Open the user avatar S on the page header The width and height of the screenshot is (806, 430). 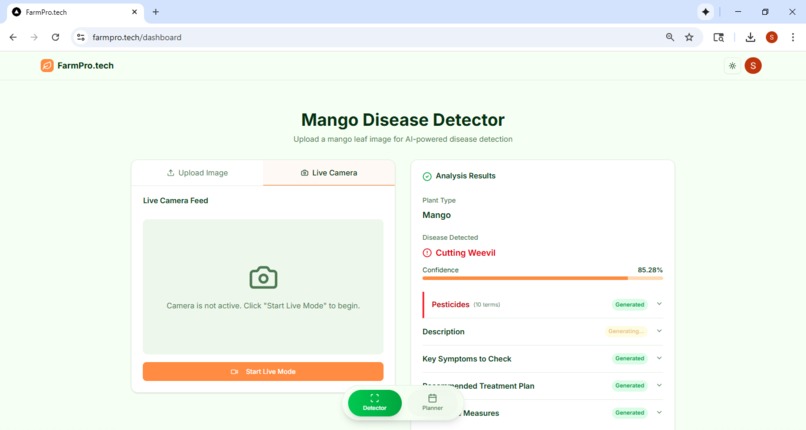click(x=753, y=66)
